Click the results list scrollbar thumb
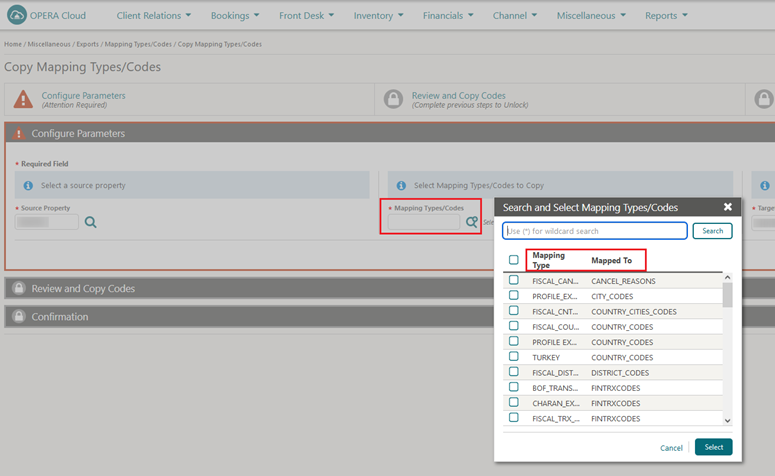This screenshot has height=476, width=775. (x=727, y=295)
